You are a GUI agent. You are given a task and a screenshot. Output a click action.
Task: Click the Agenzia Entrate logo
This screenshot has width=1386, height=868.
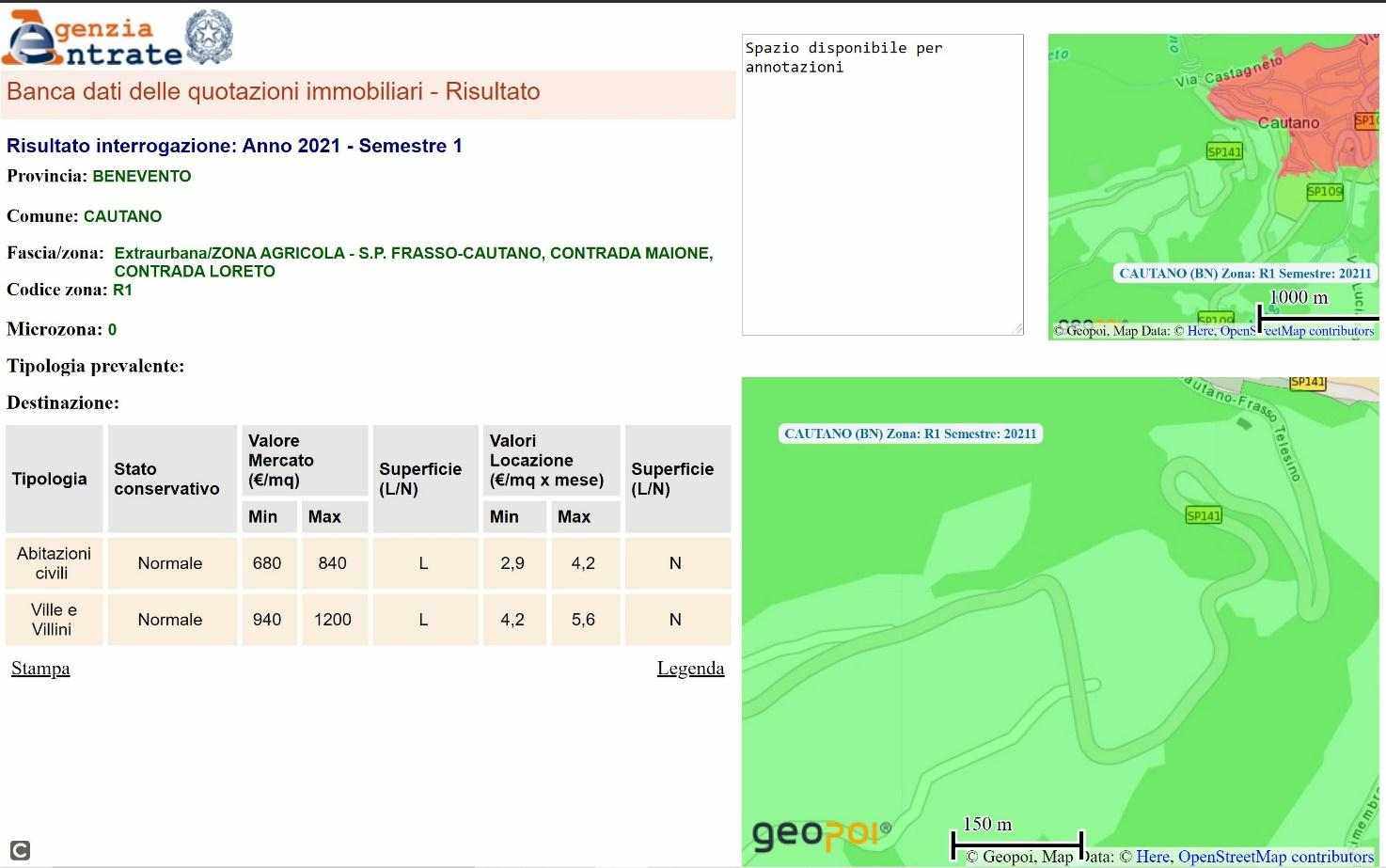click(x=92, y=39)
